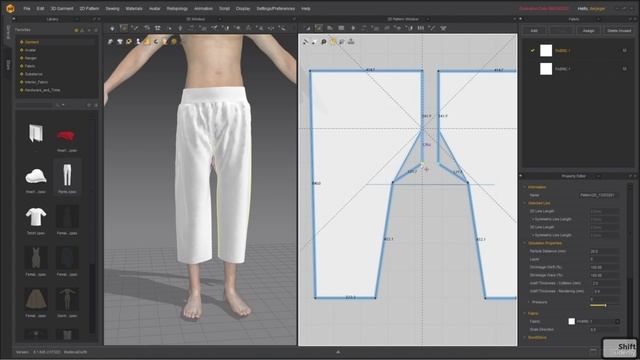This screenshot has width=640, height=360.
Task: Click the second fabric's white color swatch
Action: pyautogui.click(x=546, y=69)
